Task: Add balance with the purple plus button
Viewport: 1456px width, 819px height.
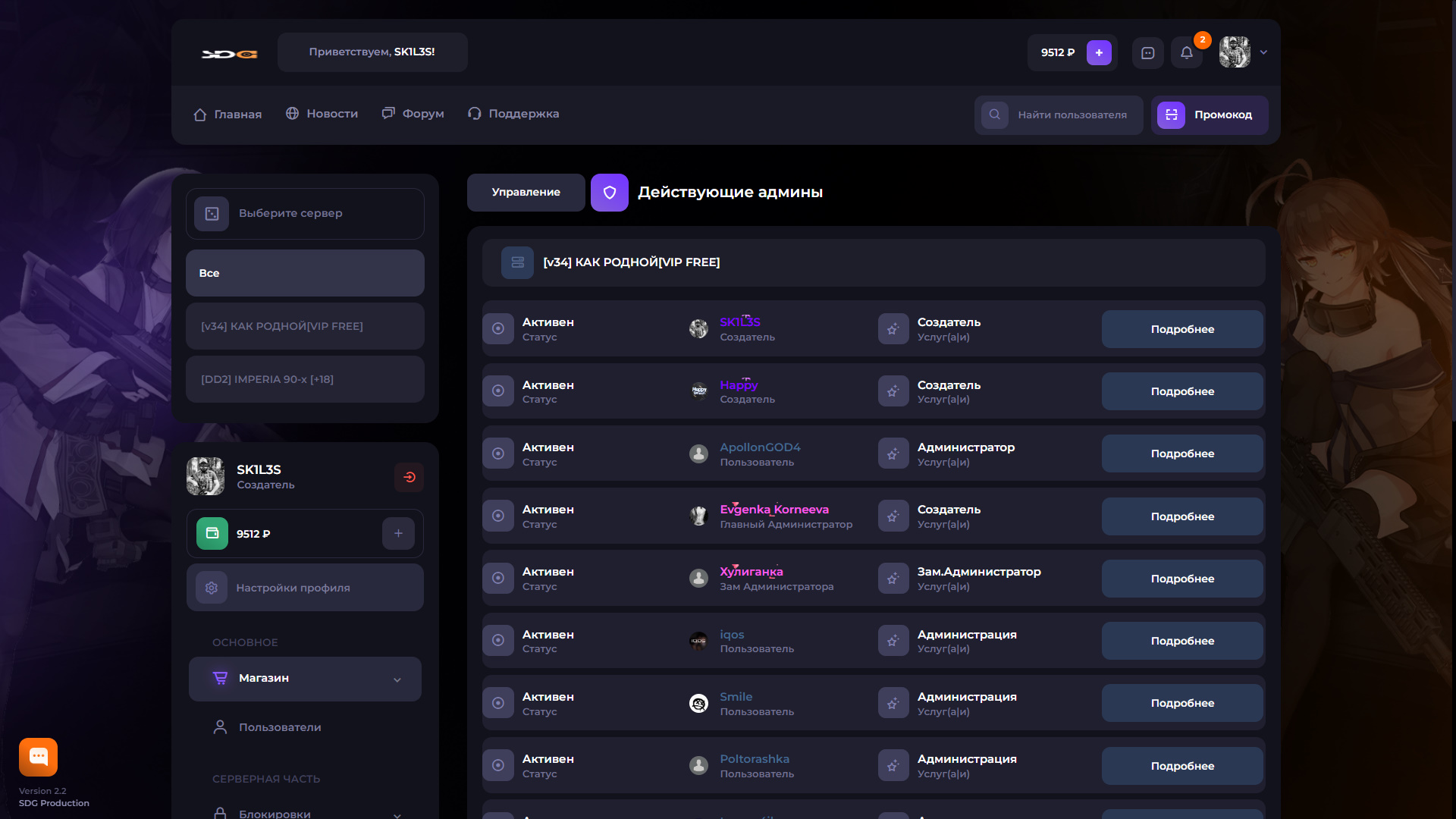Action: coord(1099,52)
